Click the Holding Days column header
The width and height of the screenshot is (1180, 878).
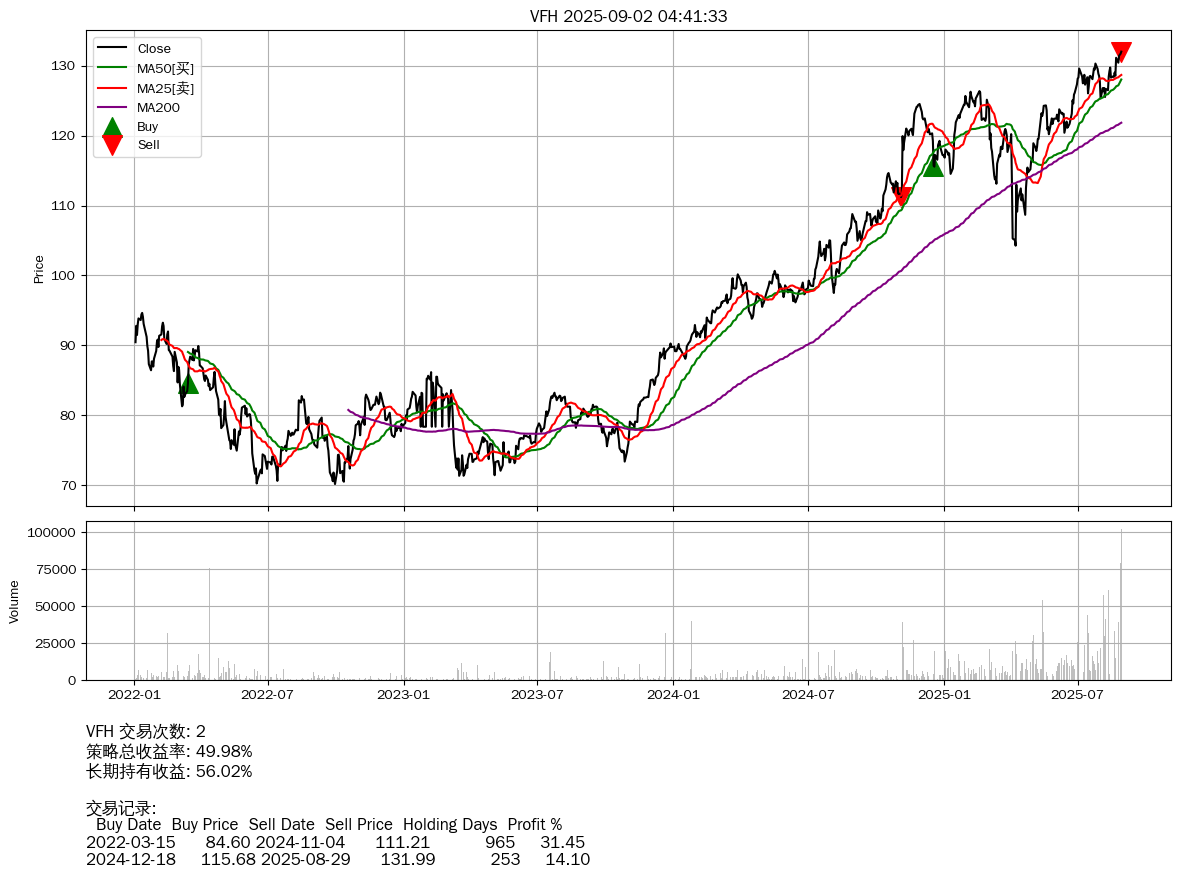click(x=449, y=825)
